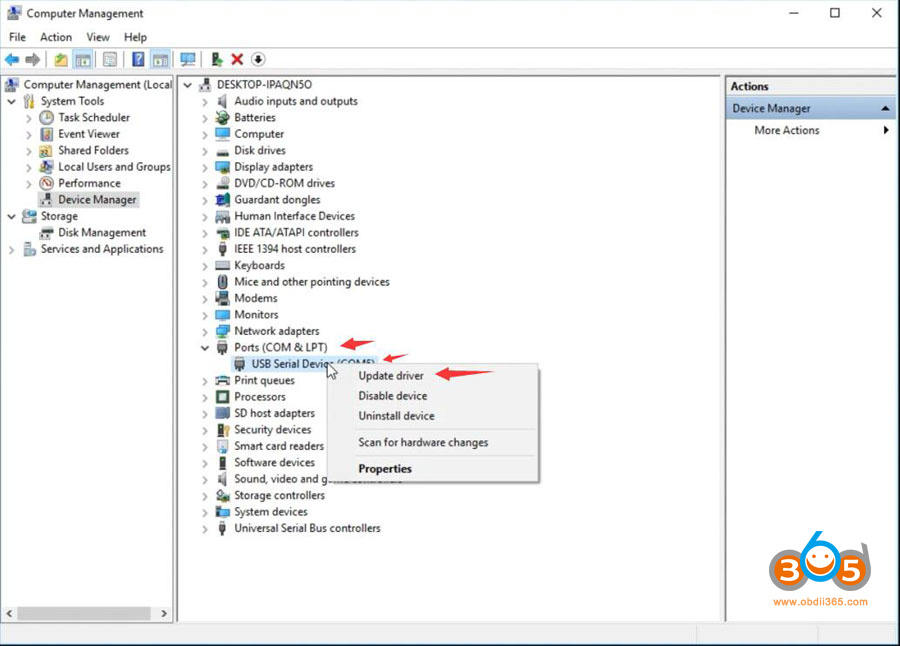Click the scan hardware monitor toolbar icon

pyautogui.click(x=187, y=60)
